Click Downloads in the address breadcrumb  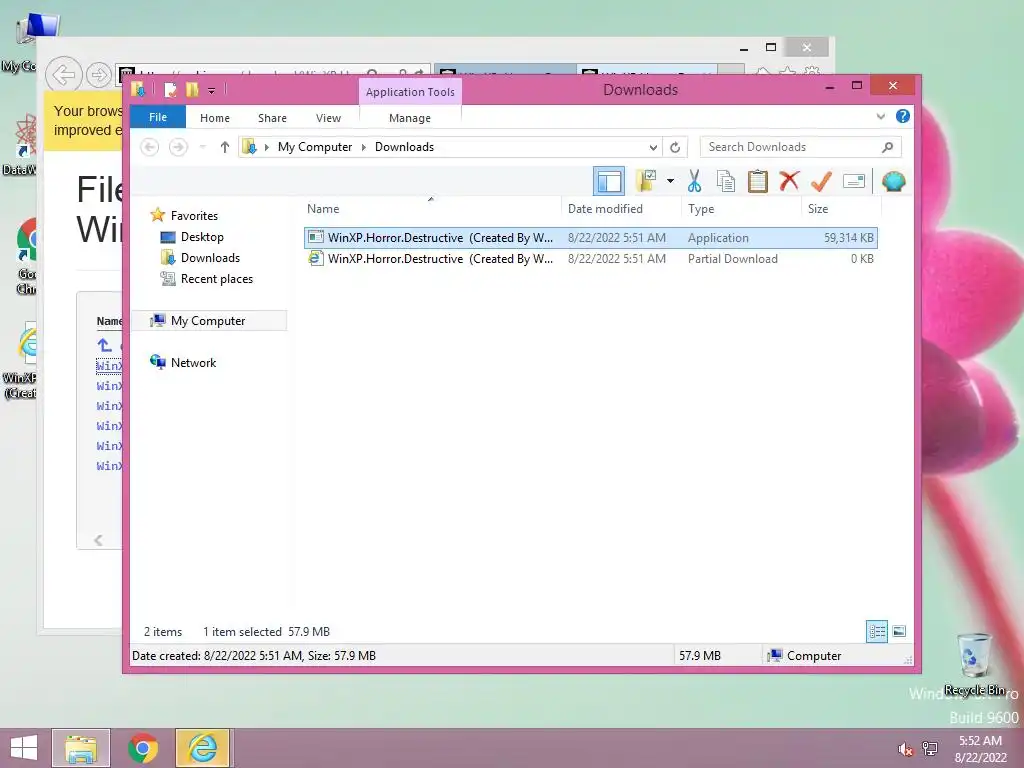(x=404, y=147)
